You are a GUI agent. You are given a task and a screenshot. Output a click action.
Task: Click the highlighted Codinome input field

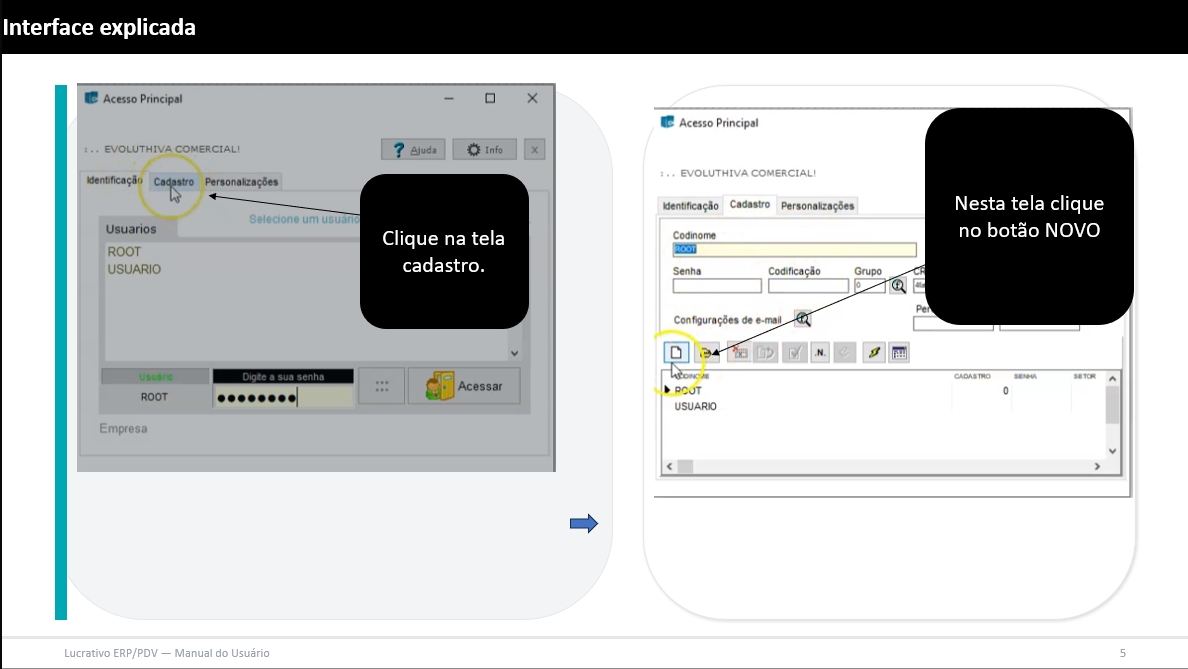pos(795,250)
